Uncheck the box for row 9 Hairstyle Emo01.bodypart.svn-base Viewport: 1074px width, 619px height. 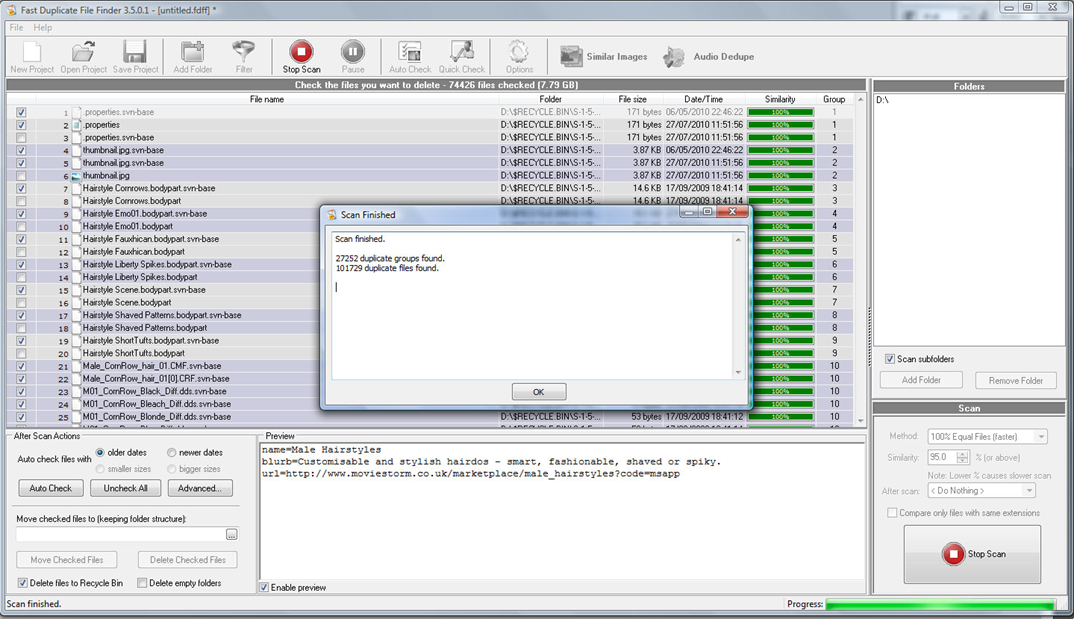pyautogui.click(x=21, y=214)
